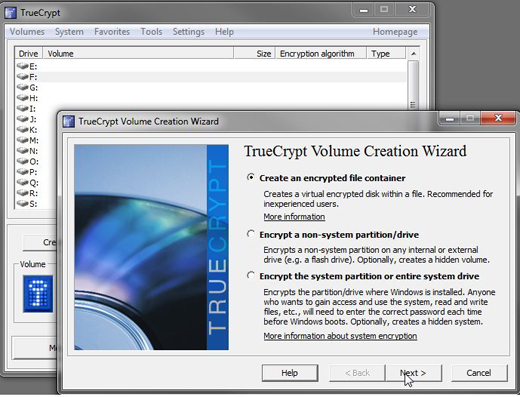This screenshot has height=397, width=520.
Task: Close the main TrueCrypt window
Action: [412, 9]
